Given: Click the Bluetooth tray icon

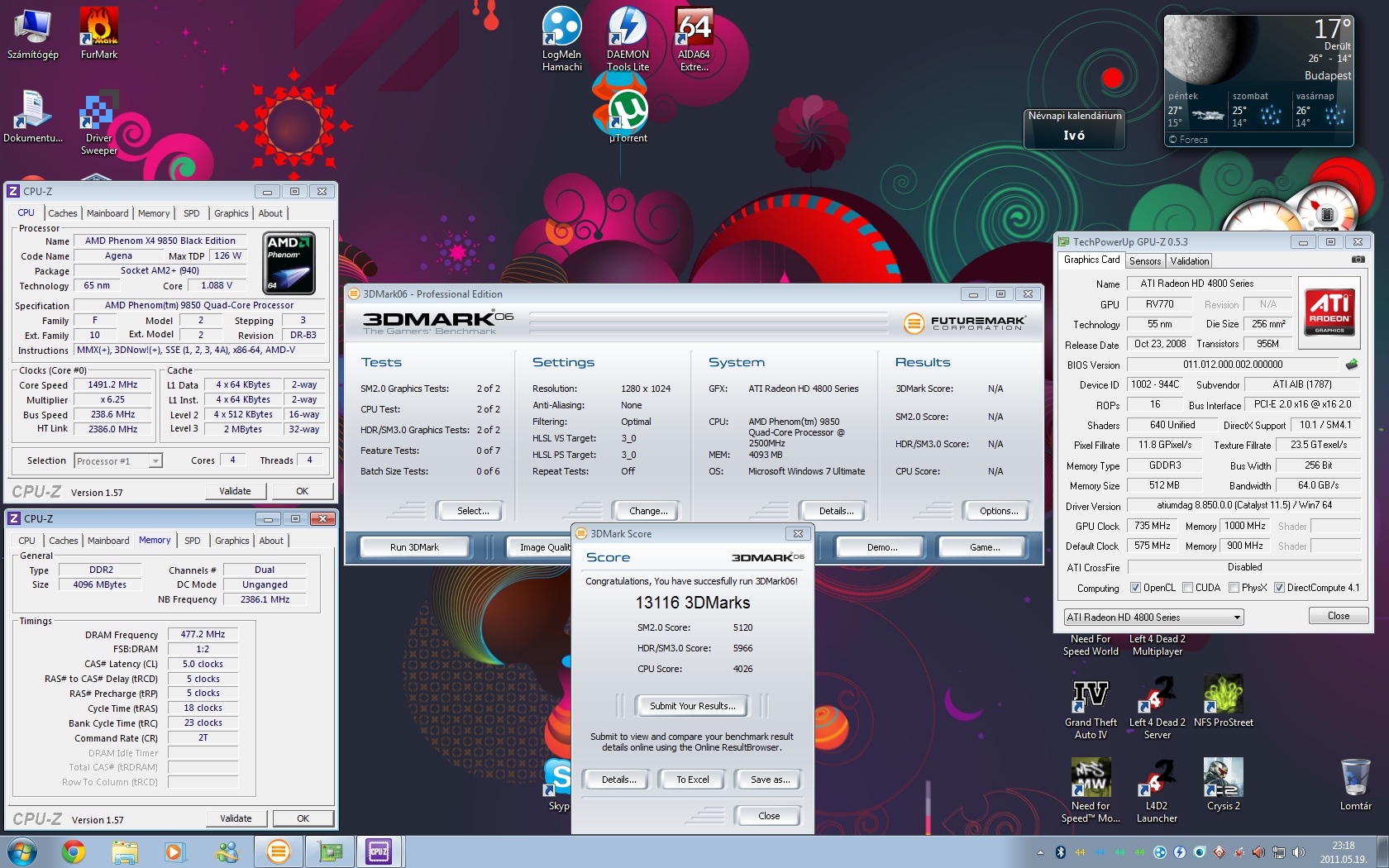Looking at the screenshot, I should pos(1060,852).
